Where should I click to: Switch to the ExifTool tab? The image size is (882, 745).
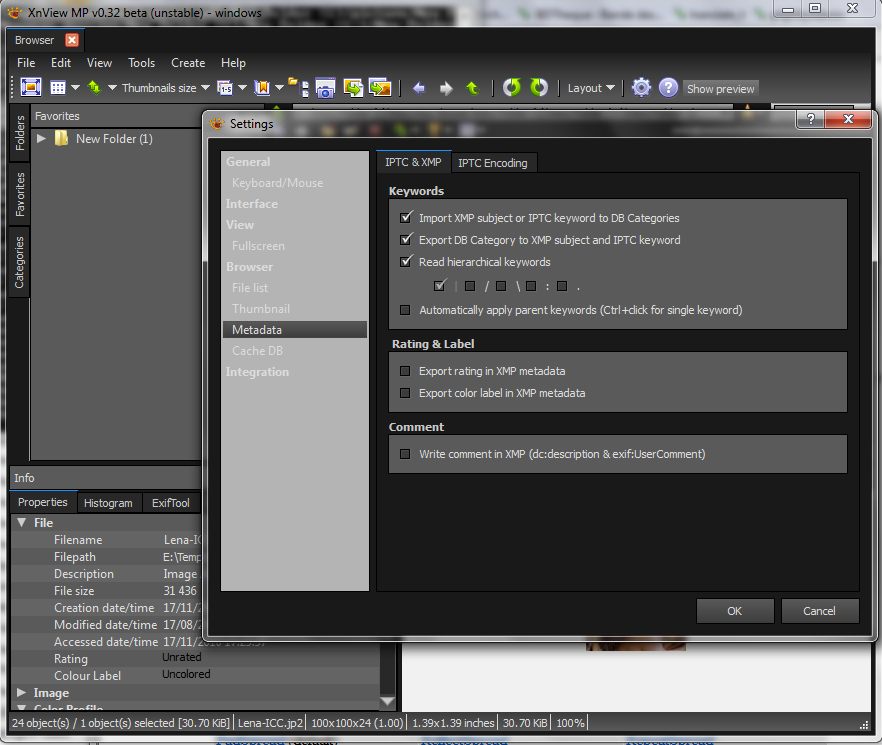[170, 502]
